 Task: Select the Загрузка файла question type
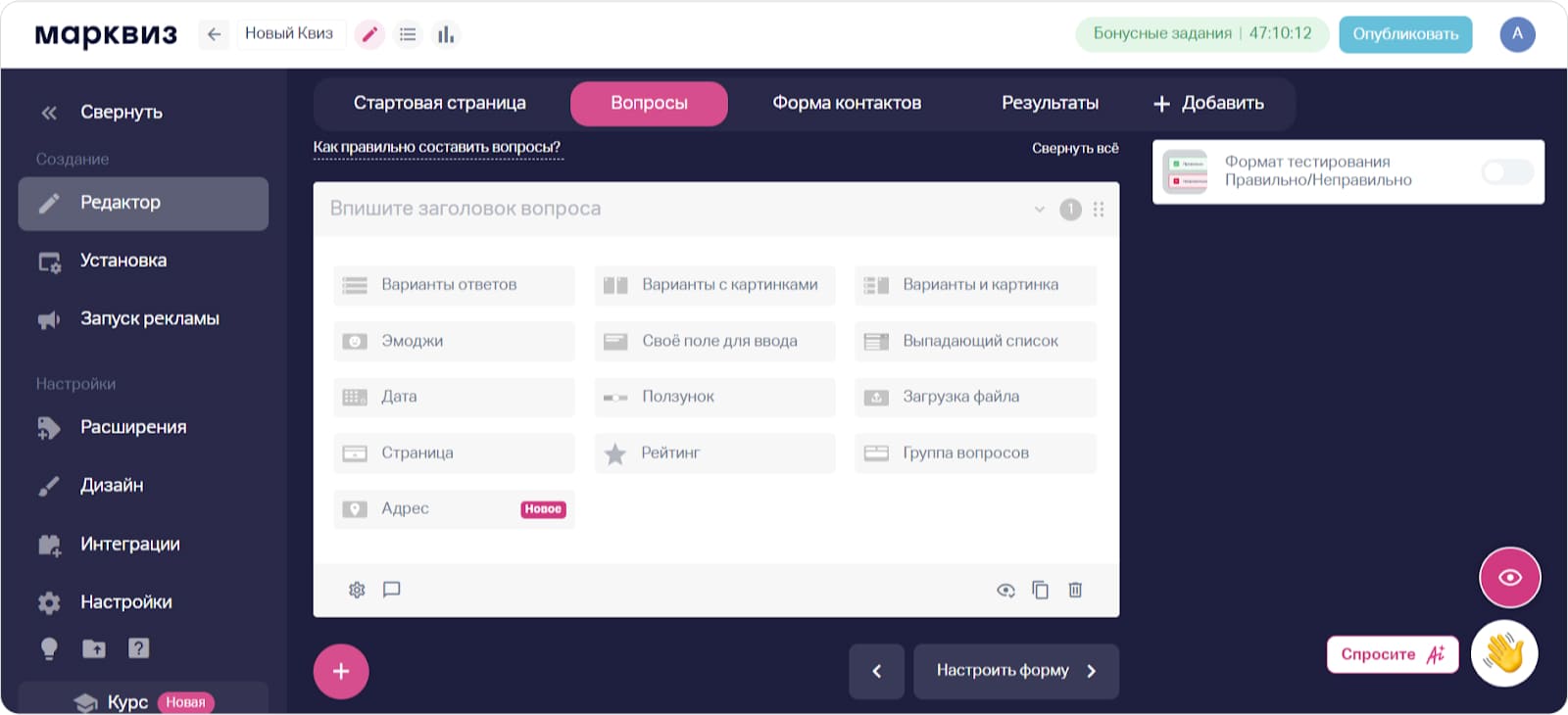point(975,397)
